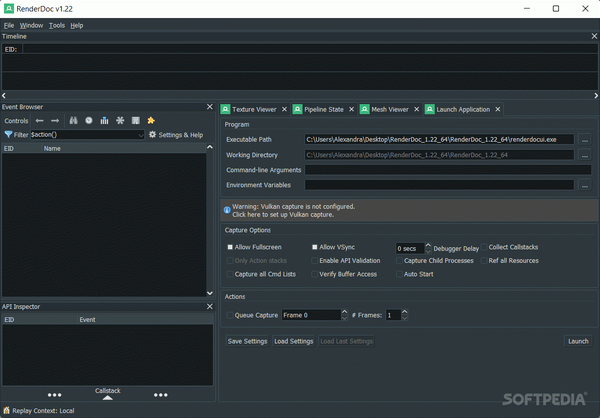Enable Auto Start checkbox
The image size is (600, 418).
coord(399,274)
